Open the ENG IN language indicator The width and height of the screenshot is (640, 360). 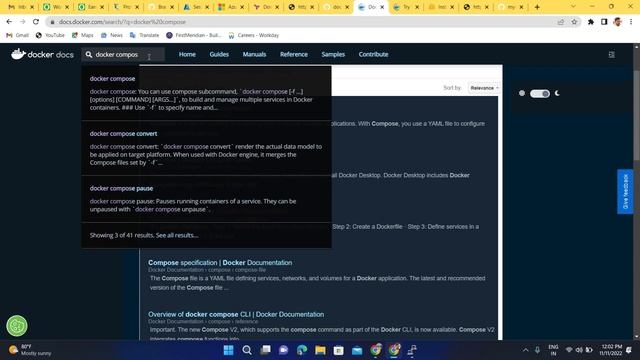tap(553, 350)
